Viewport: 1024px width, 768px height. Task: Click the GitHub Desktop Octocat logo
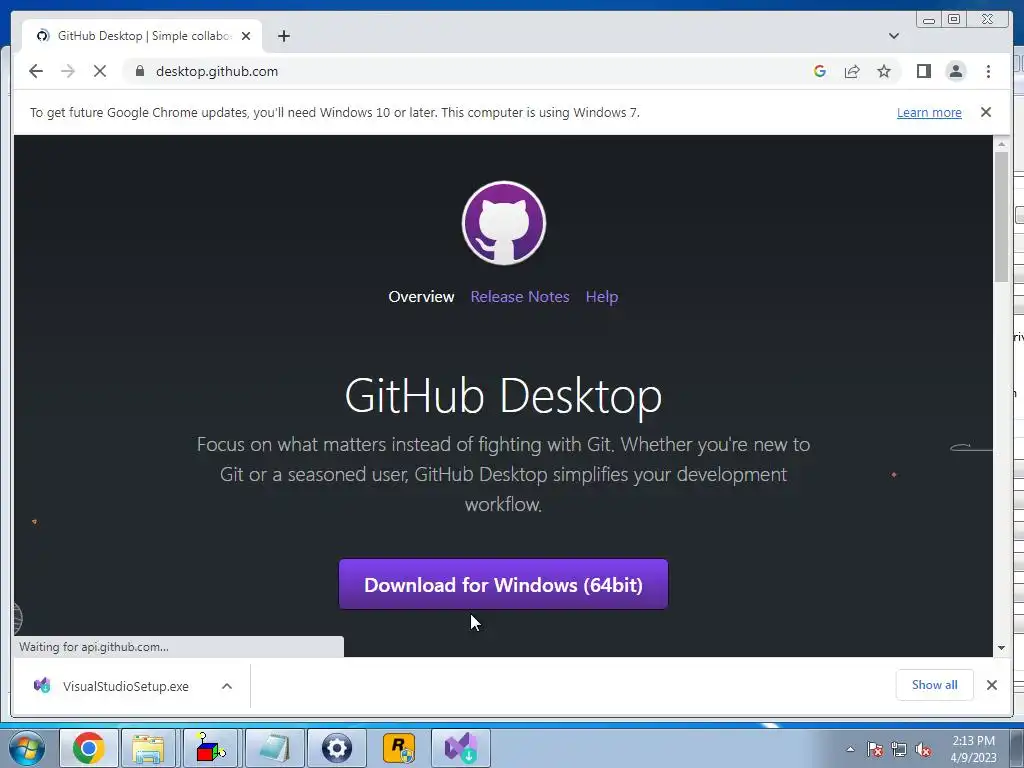504,223
